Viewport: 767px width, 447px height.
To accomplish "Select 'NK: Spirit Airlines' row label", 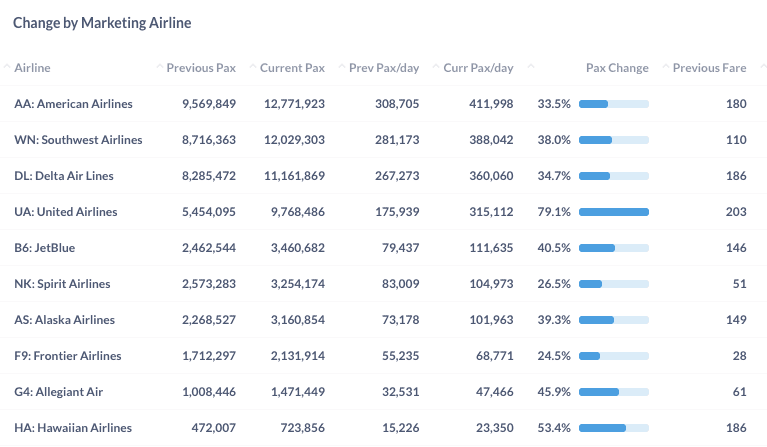I will pyautogui.click(x=62, y=284).
